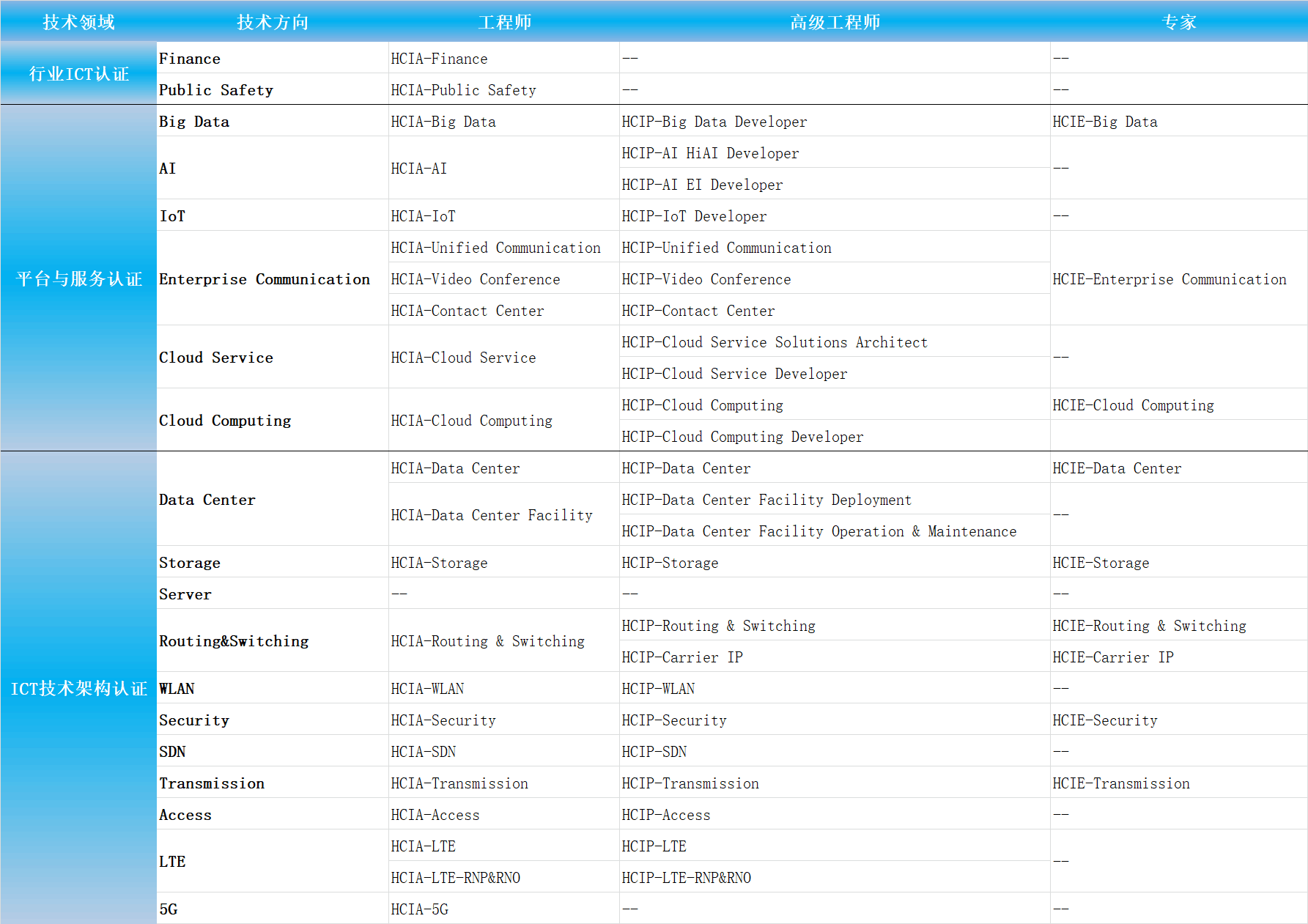Click the HCIA-5G certification cell
The image size is (1308, 924).
click(x=419, y=909)
